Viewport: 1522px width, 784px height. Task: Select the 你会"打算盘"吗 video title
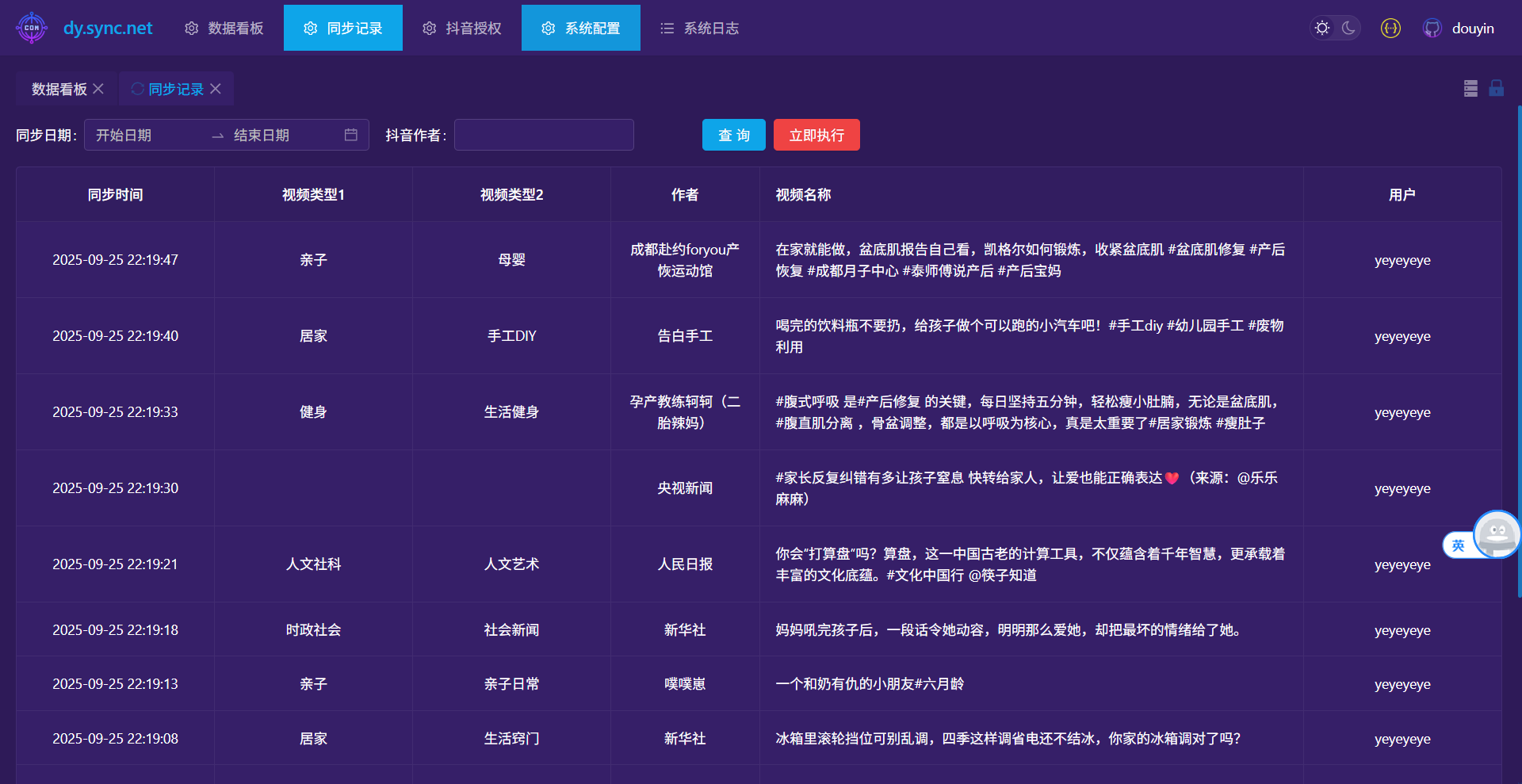(x=1031, y=564)
